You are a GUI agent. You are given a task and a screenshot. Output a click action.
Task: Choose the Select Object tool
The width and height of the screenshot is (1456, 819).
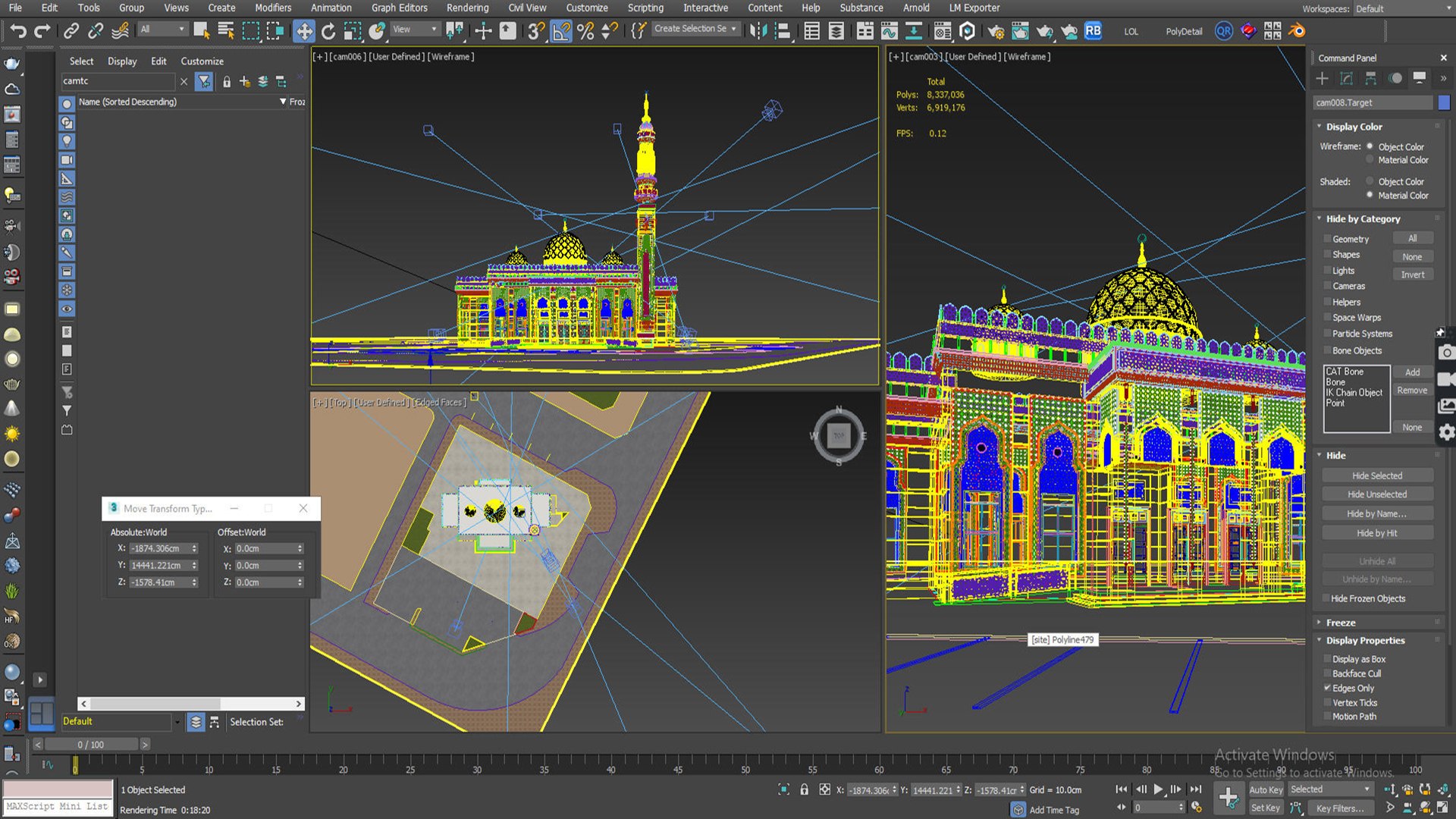pos(202,31)
